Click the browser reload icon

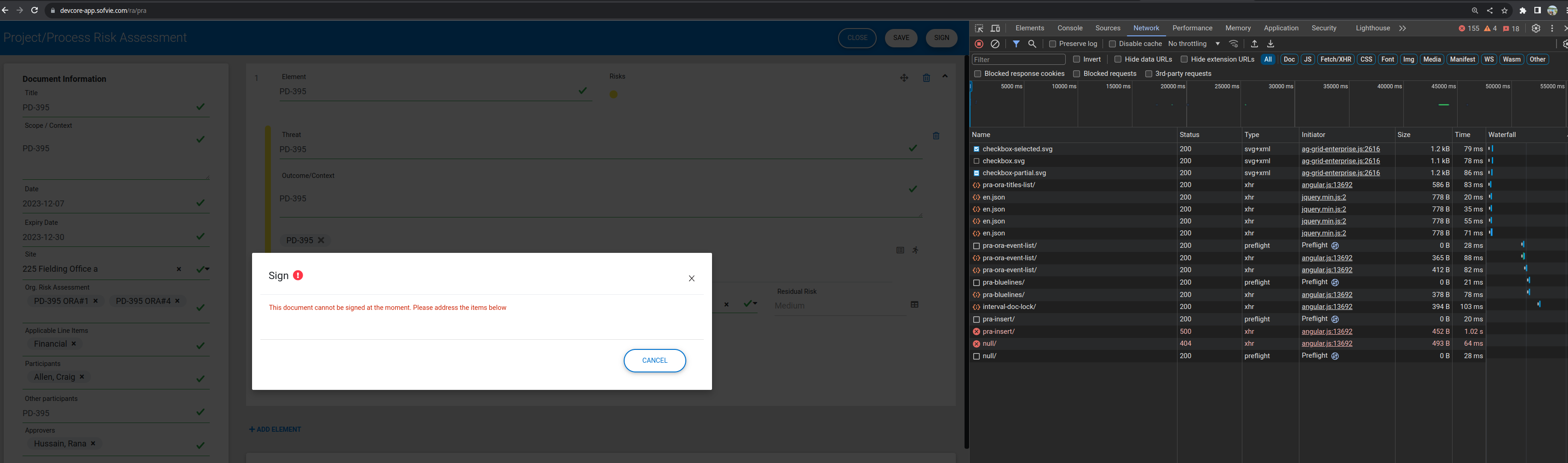[34, 10]
